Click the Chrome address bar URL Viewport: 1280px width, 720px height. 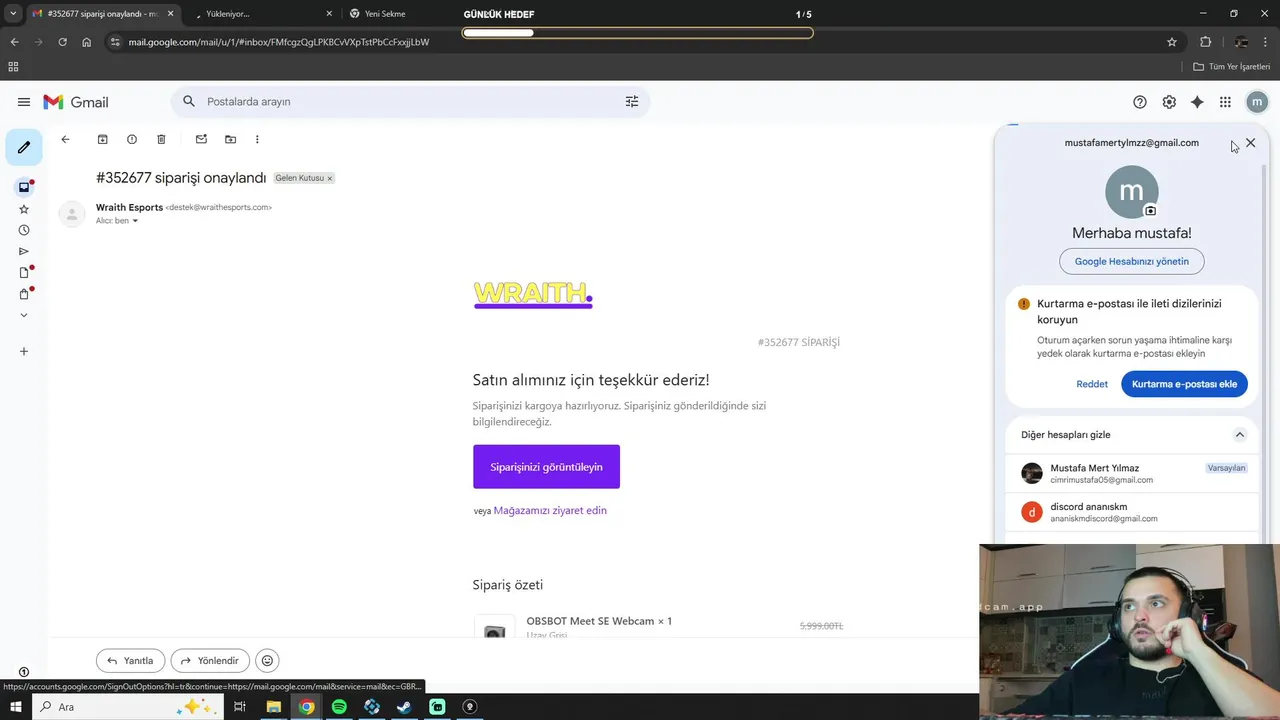[279, 42]
